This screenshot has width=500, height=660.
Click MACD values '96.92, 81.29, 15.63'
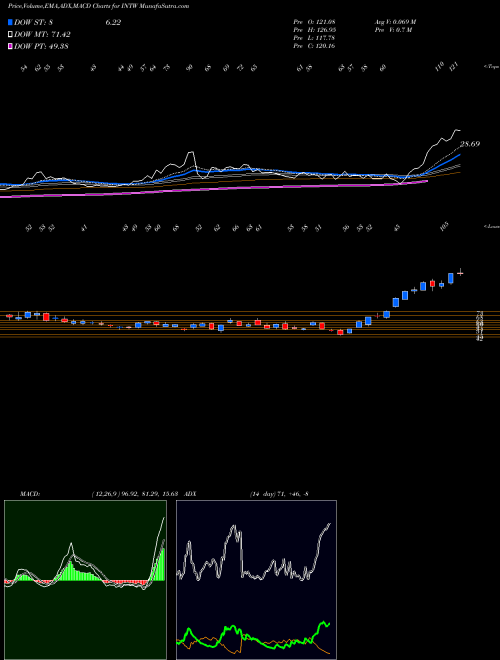pos(152,494)
